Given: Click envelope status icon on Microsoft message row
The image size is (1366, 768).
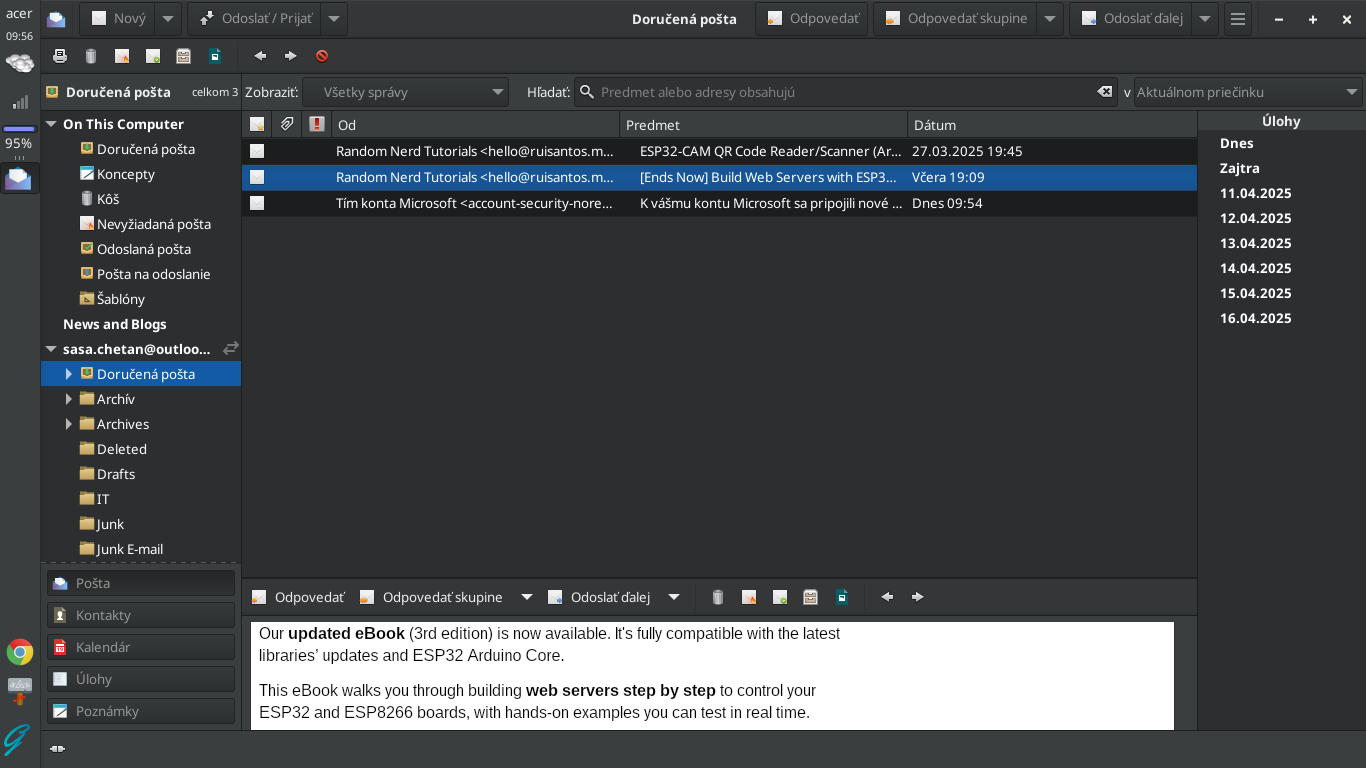Looking at the screenshot, I should pyautogui.click(x=257, y=203).
